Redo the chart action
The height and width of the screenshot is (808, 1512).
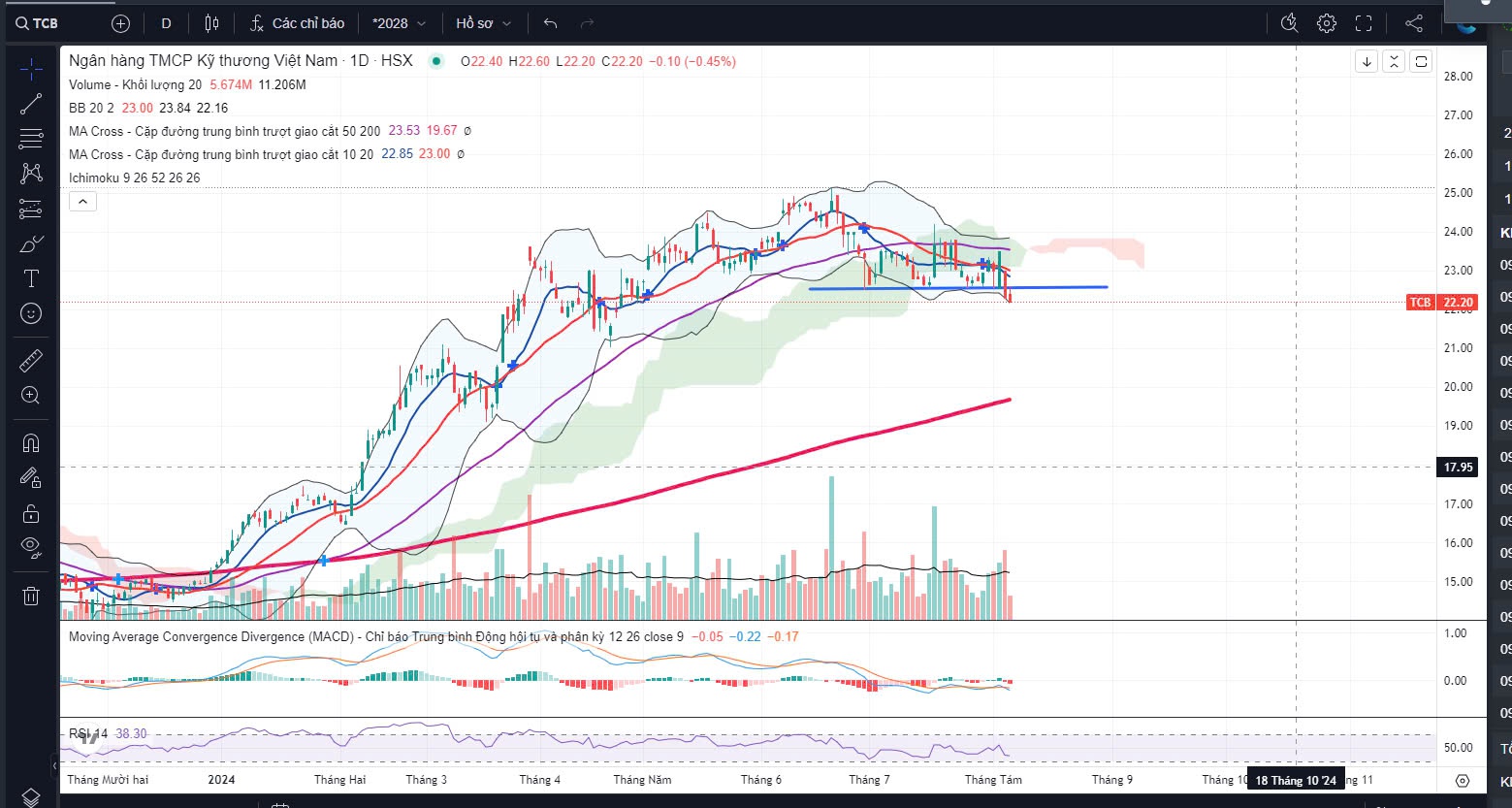click(x=587, y=23)
